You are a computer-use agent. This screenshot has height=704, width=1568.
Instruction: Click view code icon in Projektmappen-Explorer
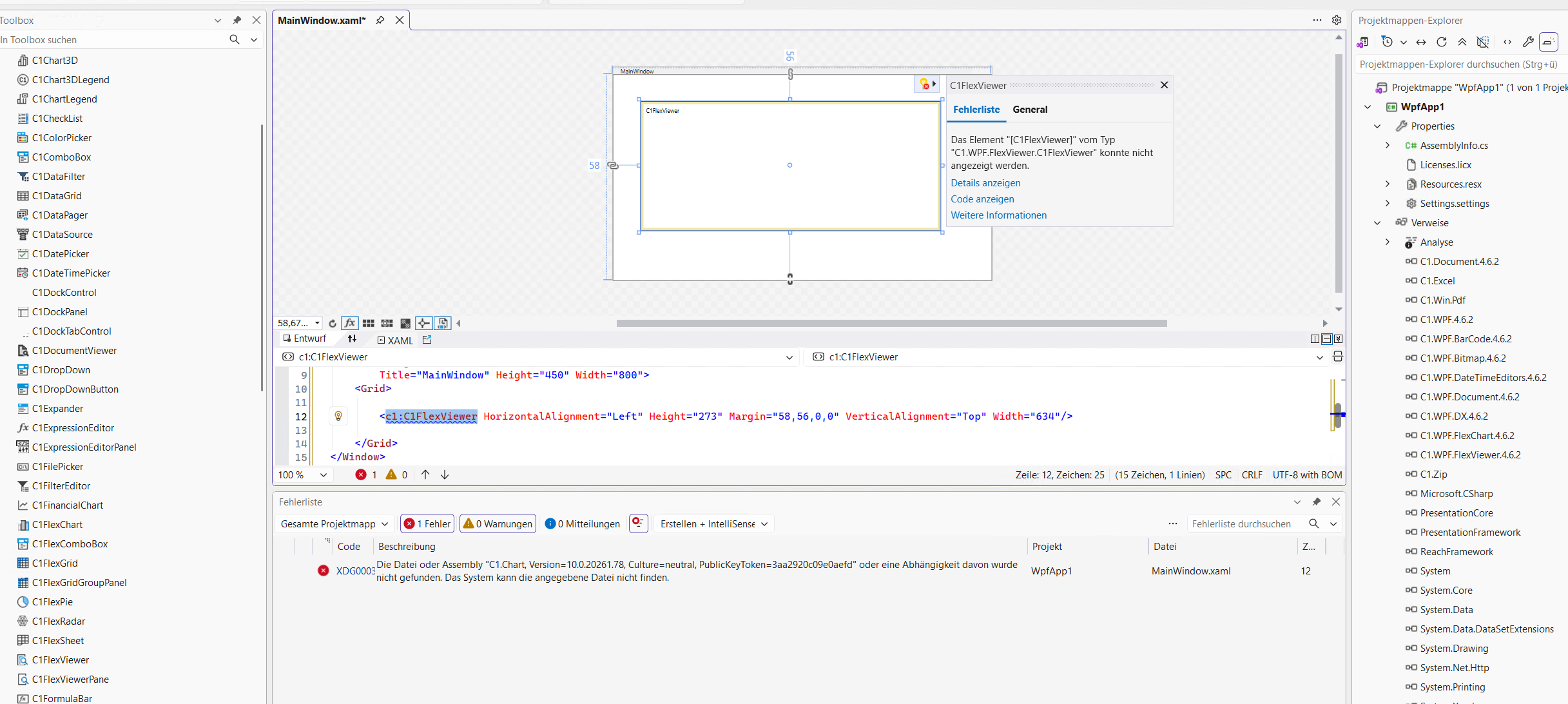click(1507, 43)
